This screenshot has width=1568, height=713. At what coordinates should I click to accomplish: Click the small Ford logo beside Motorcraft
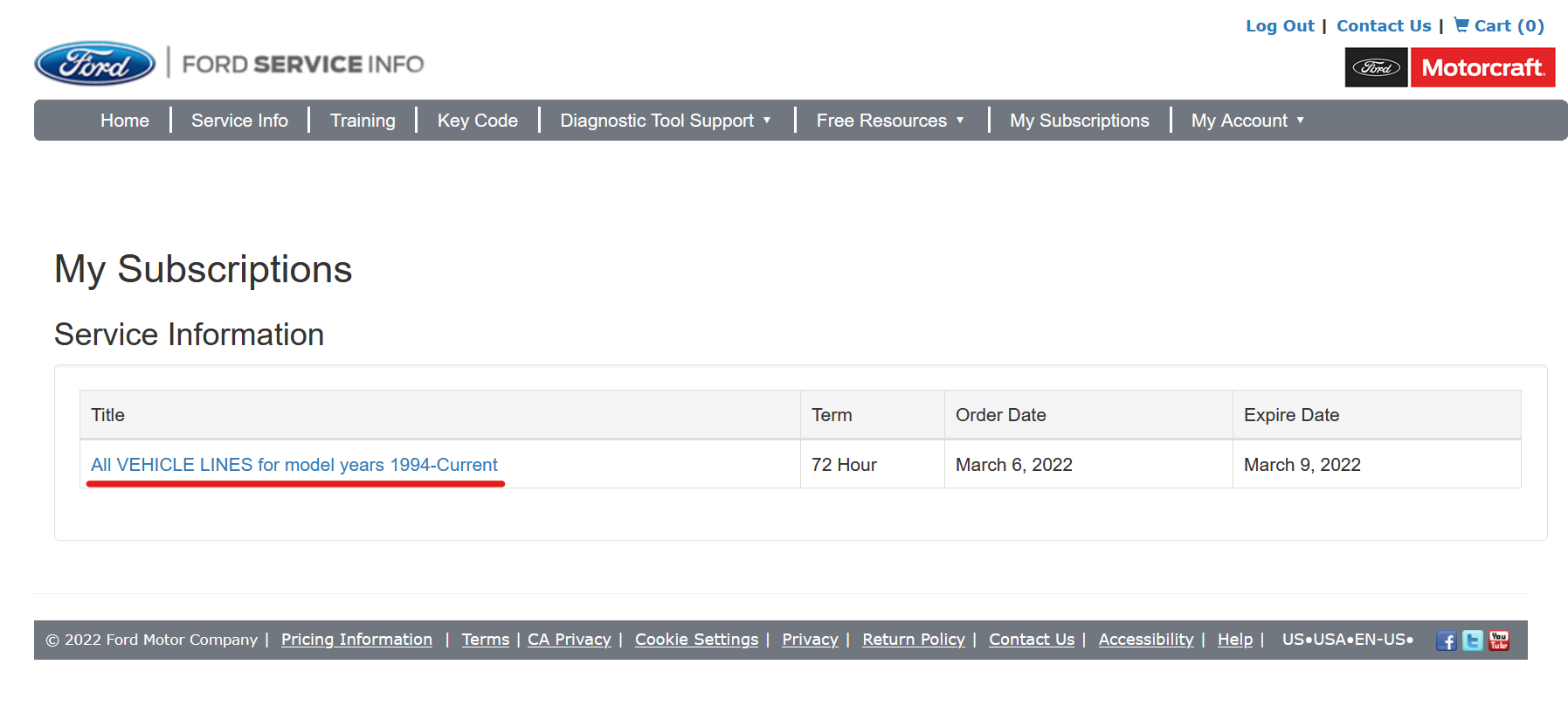click(1376, 67)
